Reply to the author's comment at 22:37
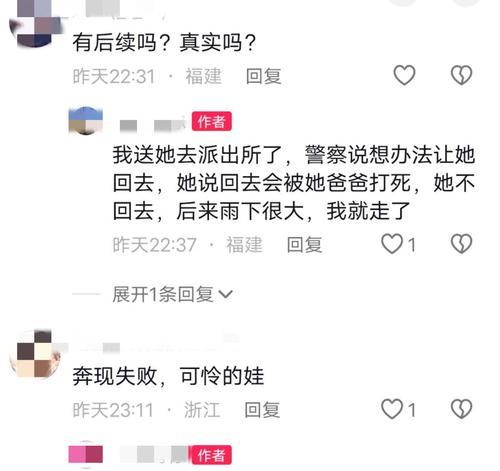 coord(304,244)
